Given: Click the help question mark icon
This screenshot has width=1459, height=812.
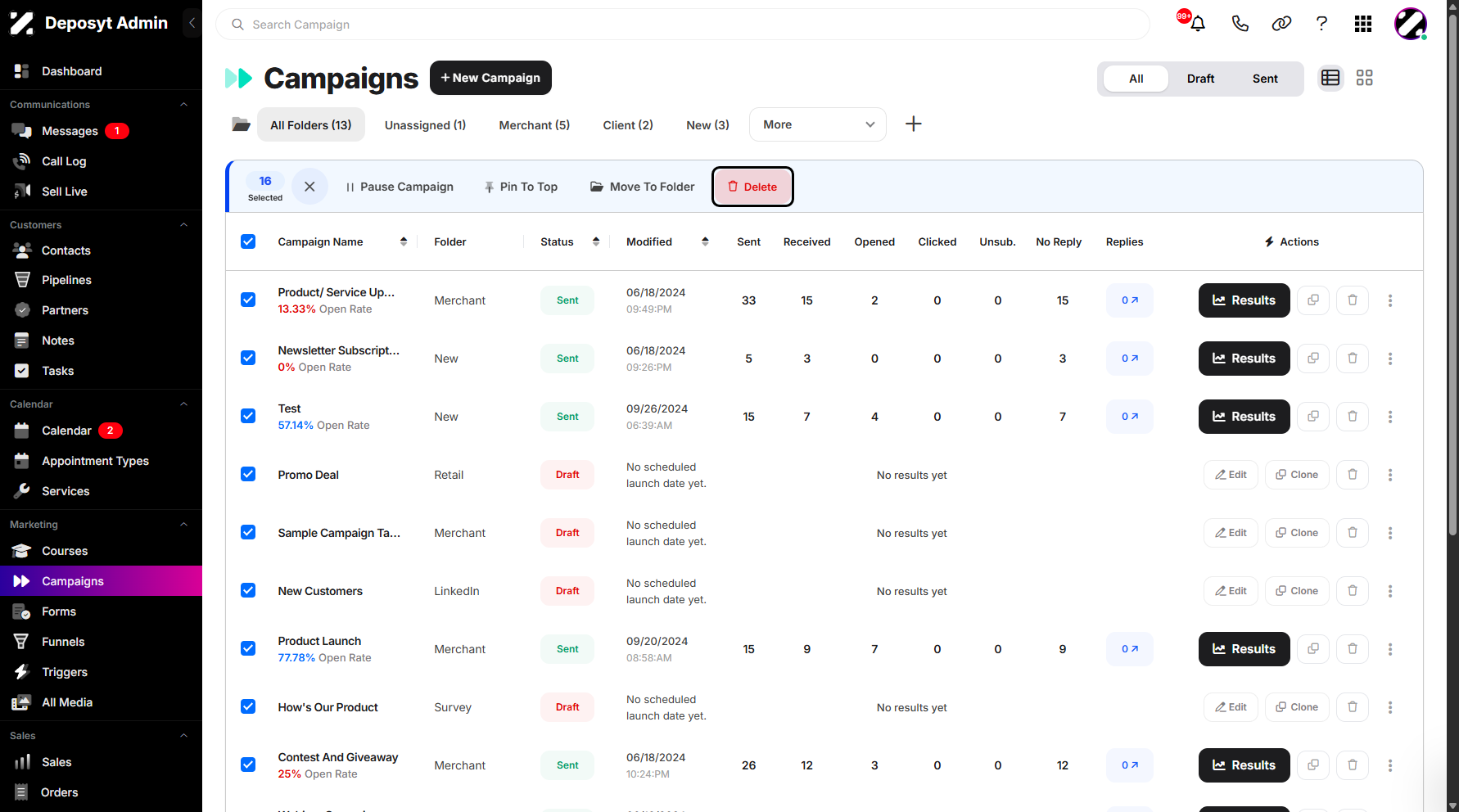Looking at the screenshot, I should [1321, 24].
